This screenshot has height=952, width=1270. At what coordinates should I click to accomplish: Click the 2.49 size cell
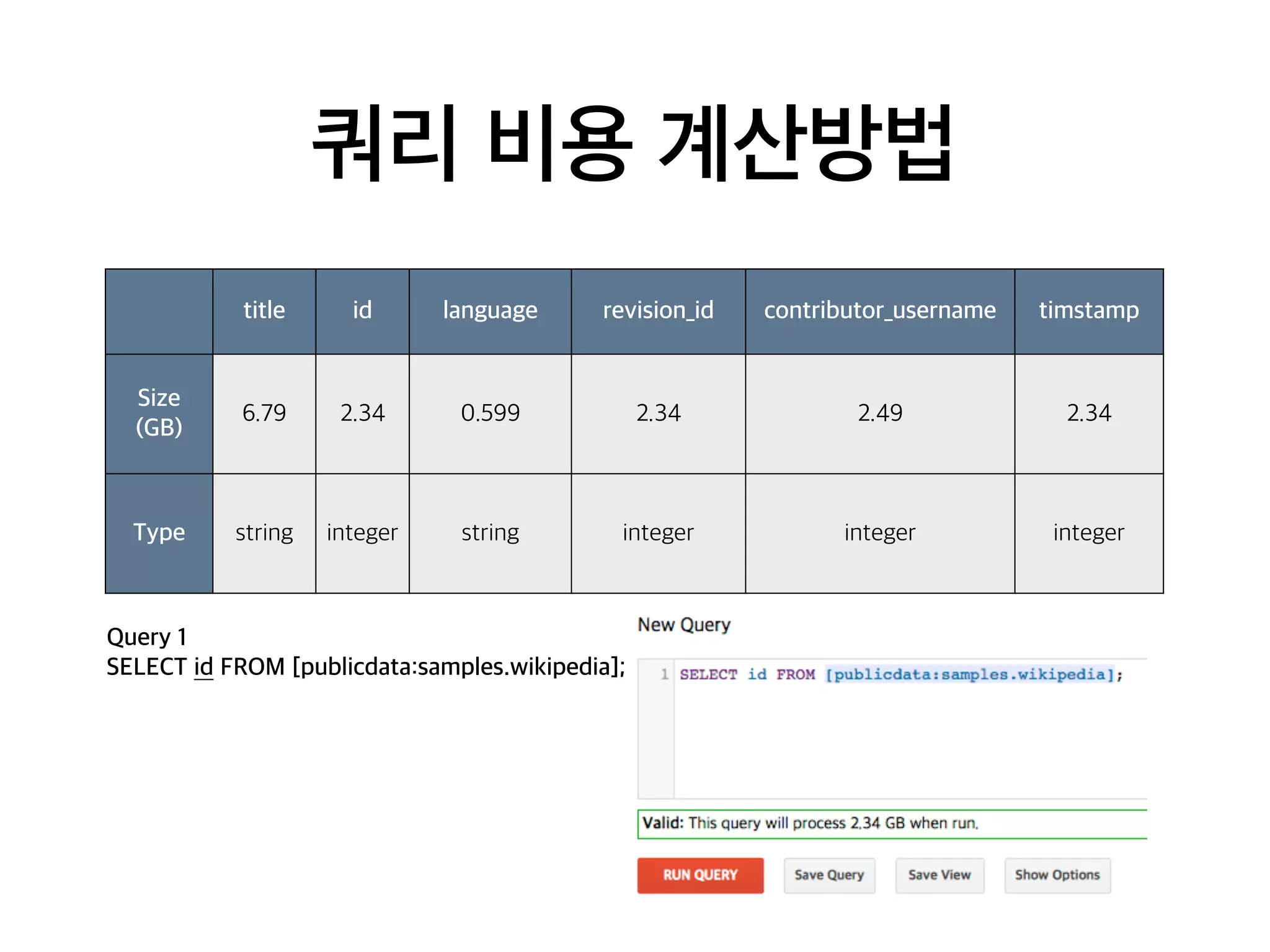[880, 413]
